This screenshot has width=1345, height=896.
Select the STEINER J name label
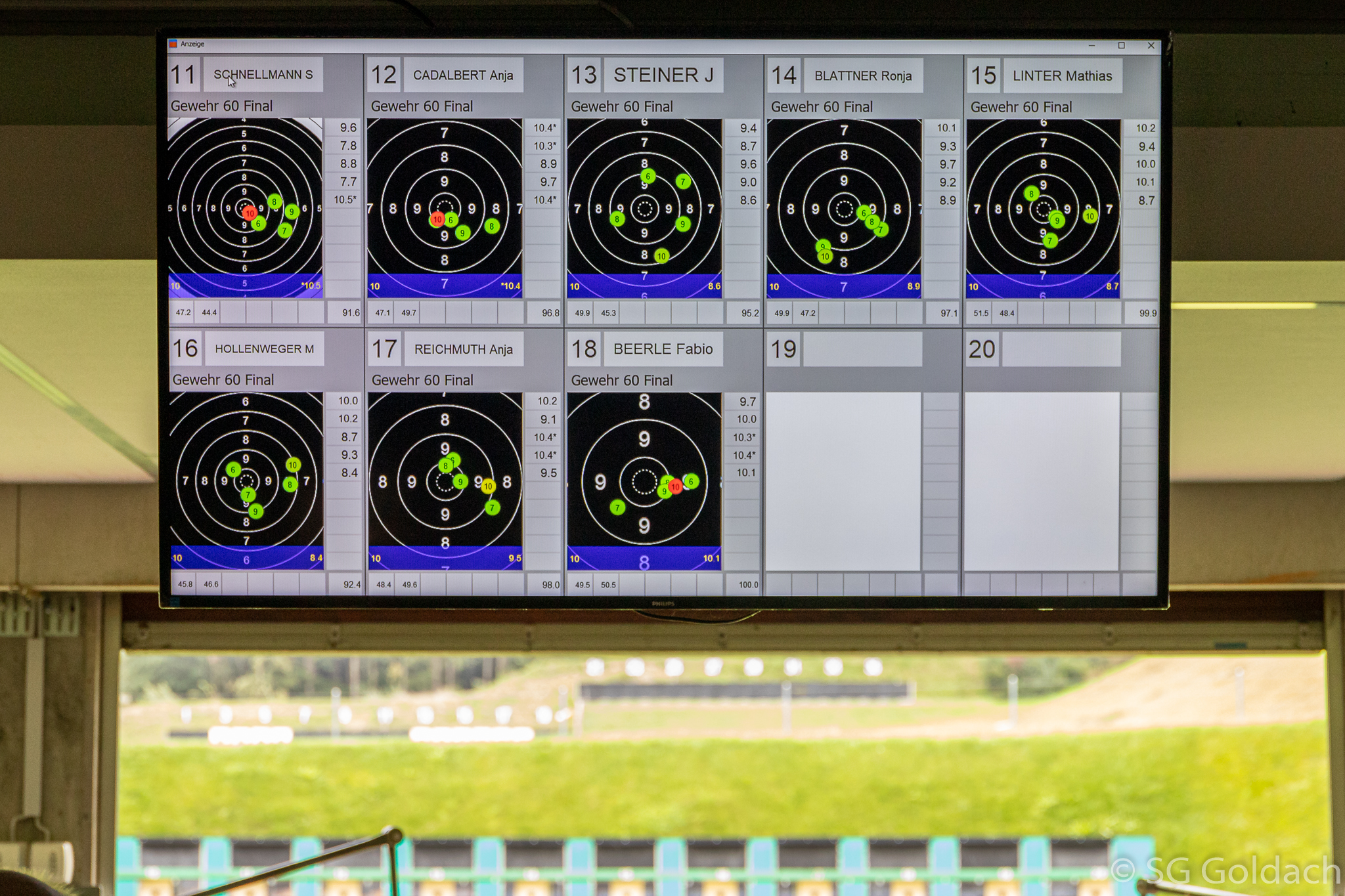[663, 75]
